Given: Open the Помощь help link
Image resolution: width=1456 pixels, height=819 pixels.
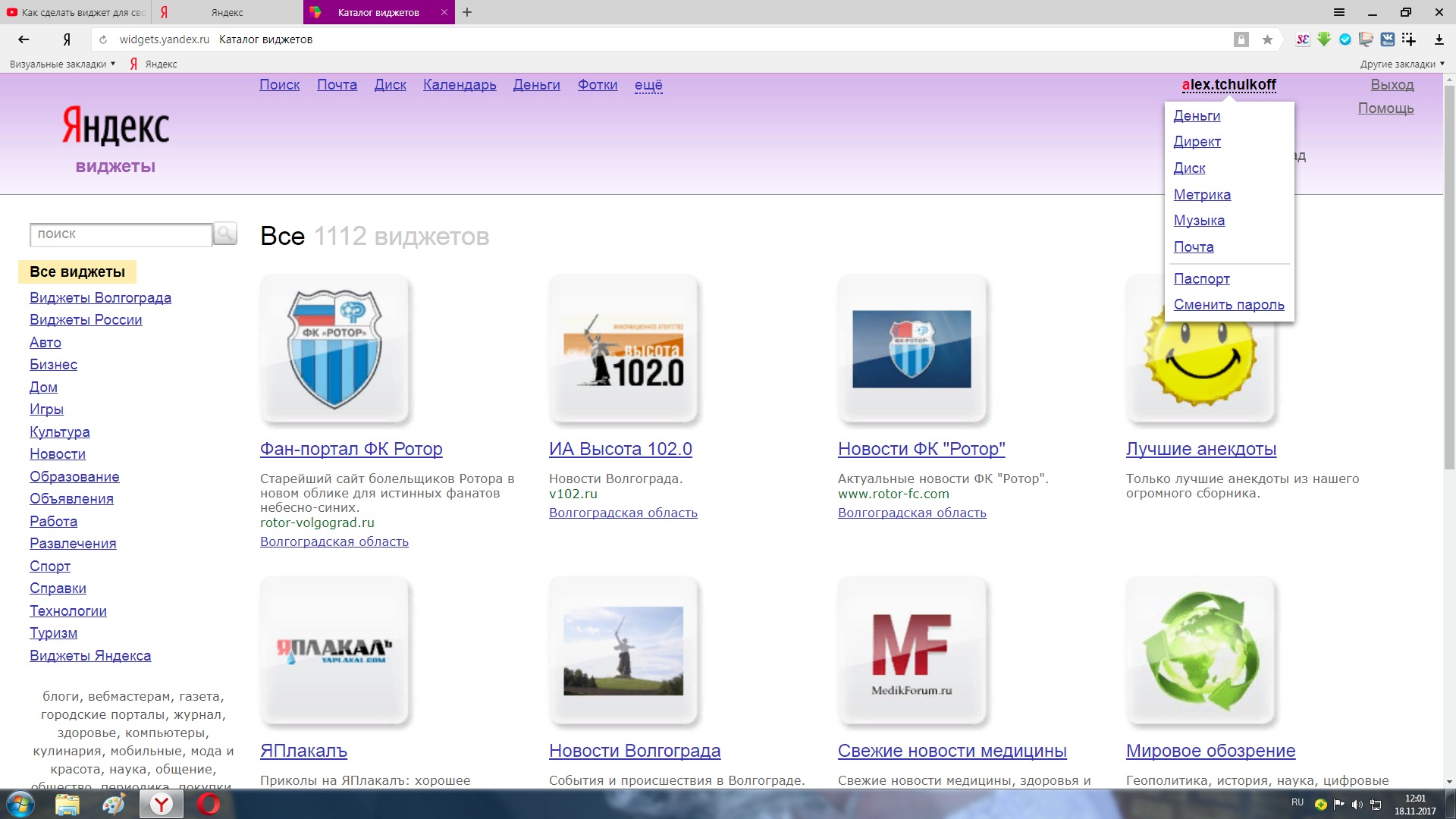Looking at the screenshot, I should (x=1385, y=108).
